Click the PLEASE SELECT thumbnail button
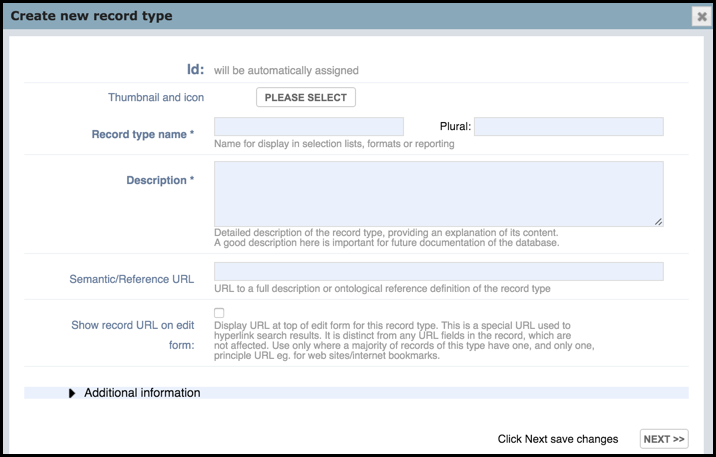716x457 pixels. pos(305,97)
